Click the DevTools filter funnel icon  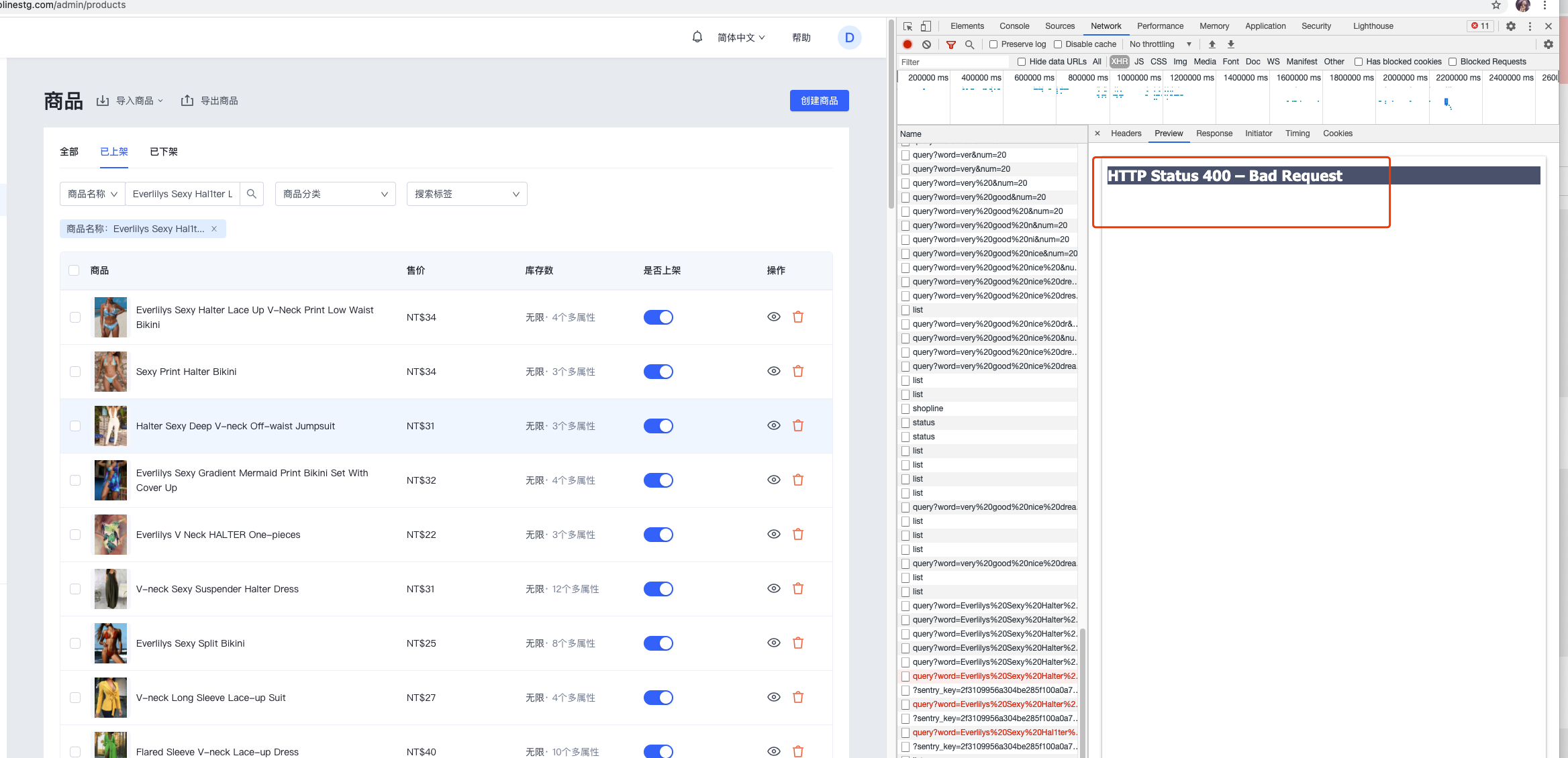pos(950,44)
